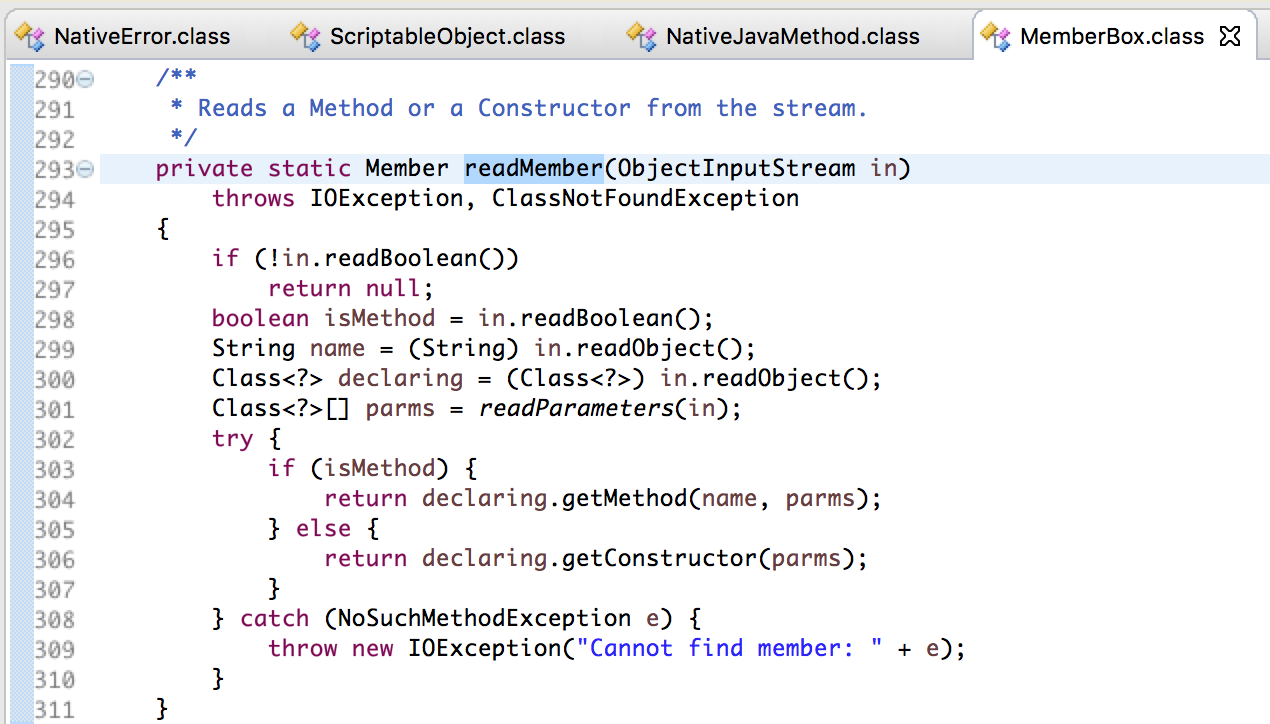This screenshot has height=724, width=1270.
Task: Collapse the Javadoc comment at line 290
Action: coord(85,79)
